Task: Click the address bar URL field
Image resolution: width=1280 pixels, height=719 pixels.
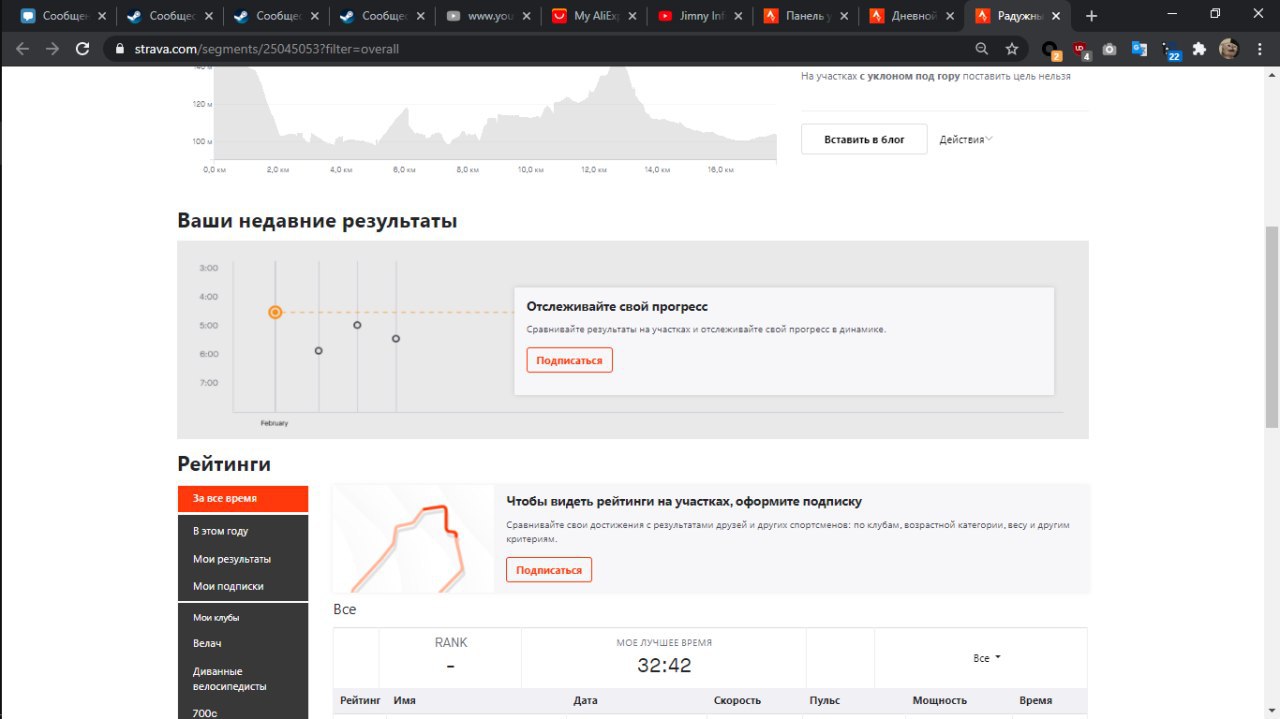Action: pyautogui.click(x=540, y=48)
